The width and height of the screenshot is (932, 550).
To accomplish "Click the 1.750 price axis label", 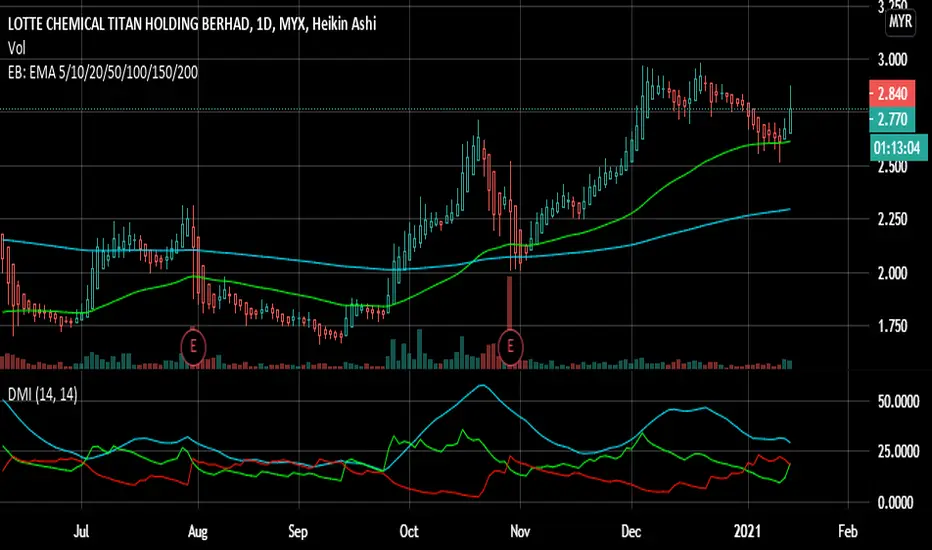I will pos(892,326).
